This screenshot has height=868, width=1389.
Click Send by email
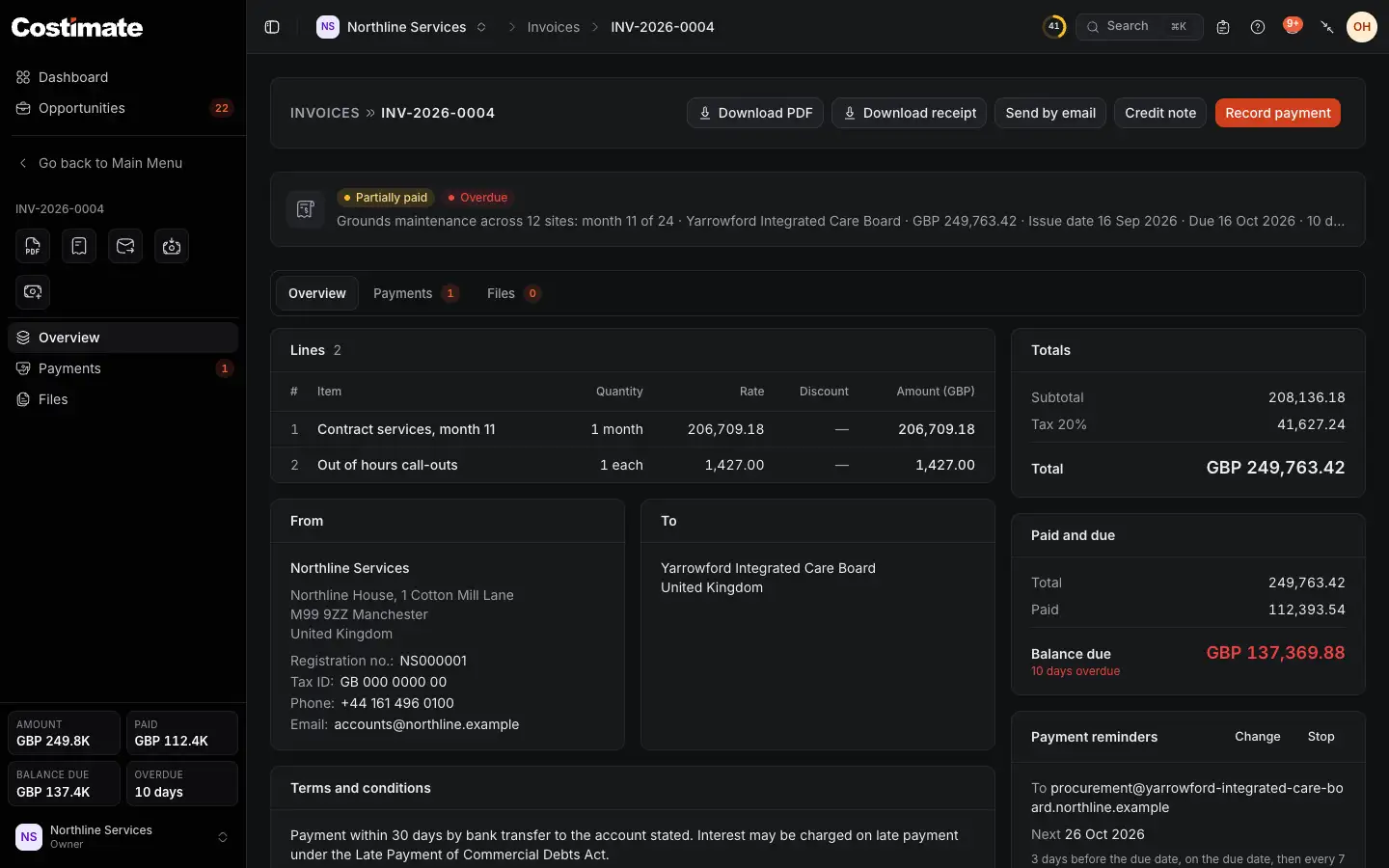coord(1050,113)
